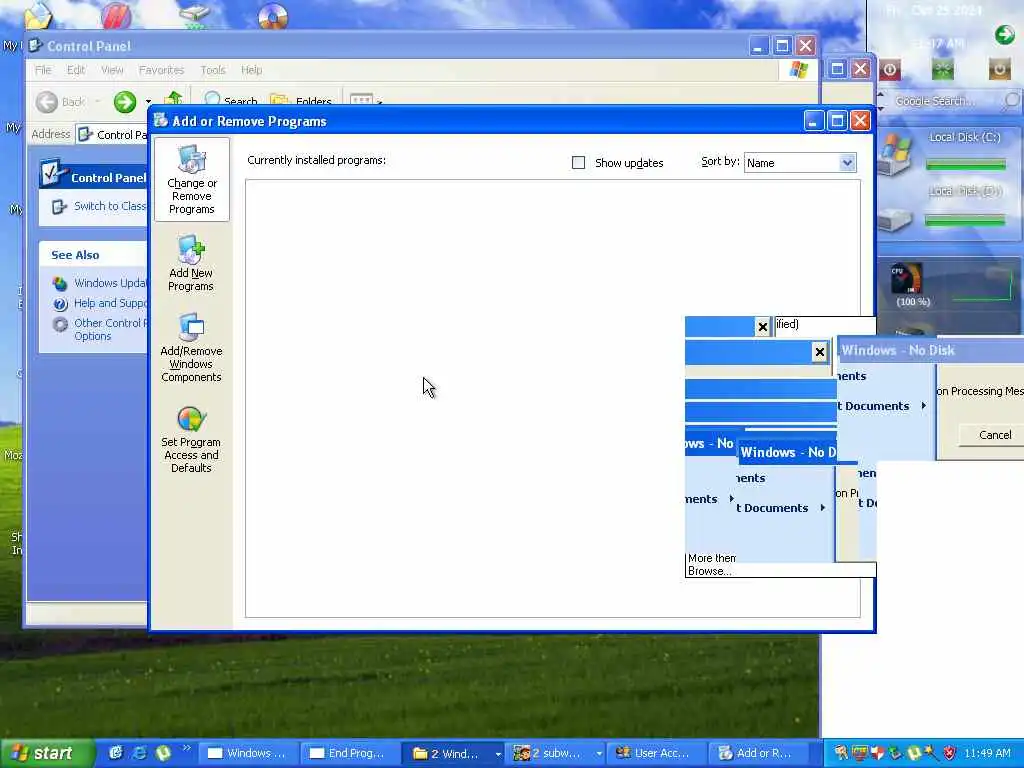This screenshot has width=1024, height=768.
Task: Select Change or Remove Programs in sidebar
Action: tap(191, 180)
